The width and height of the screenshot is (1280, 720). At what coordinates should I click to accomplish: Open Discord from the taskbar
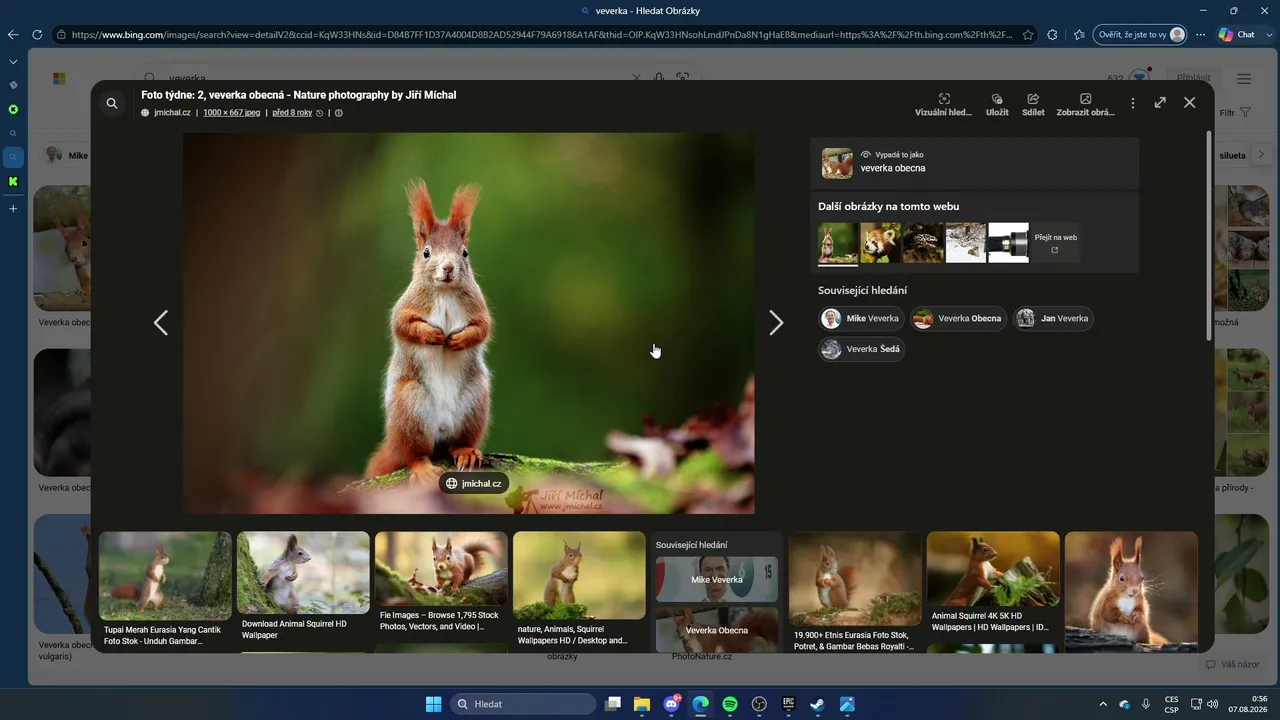tap(671, 704)
